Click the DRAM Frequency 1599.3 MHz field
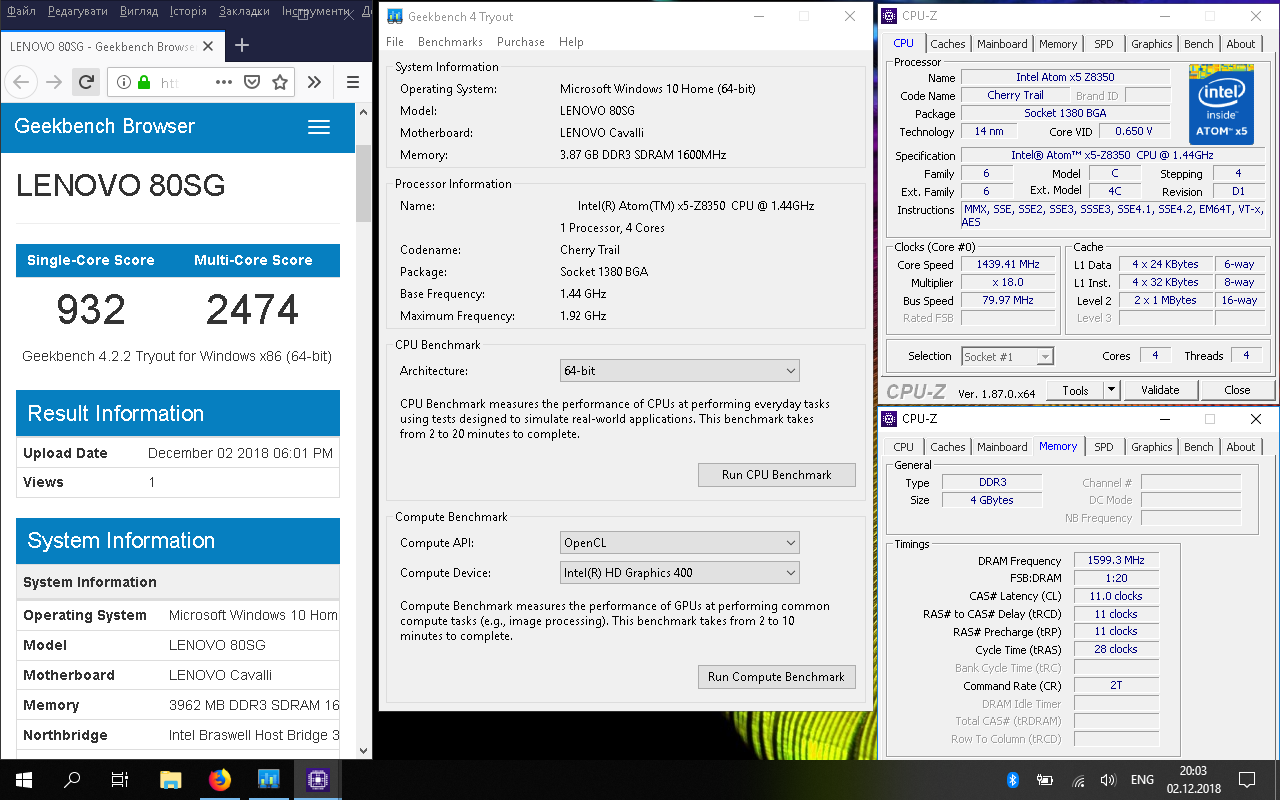This screenshot has height=800, width=1280. pos(1116,561)
